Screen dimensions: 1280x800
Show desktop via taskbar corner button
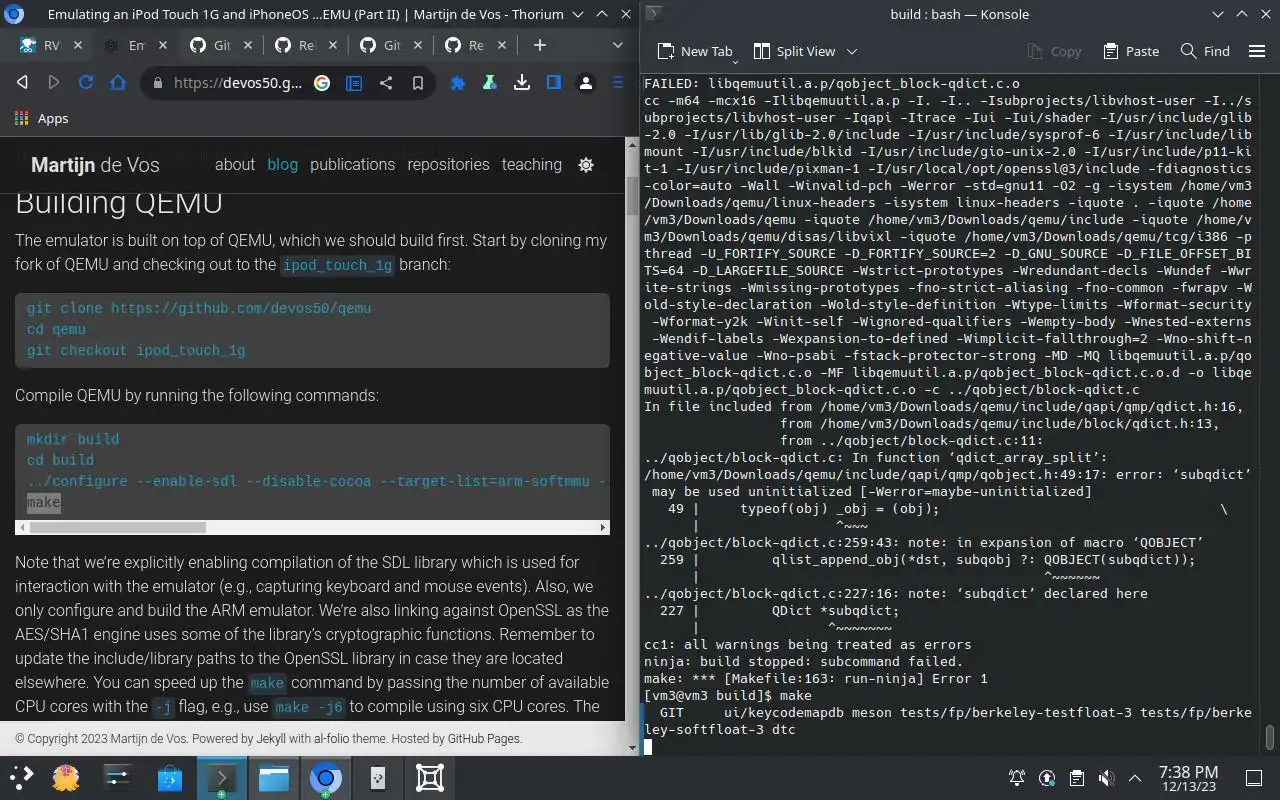tap(1253, 777)
